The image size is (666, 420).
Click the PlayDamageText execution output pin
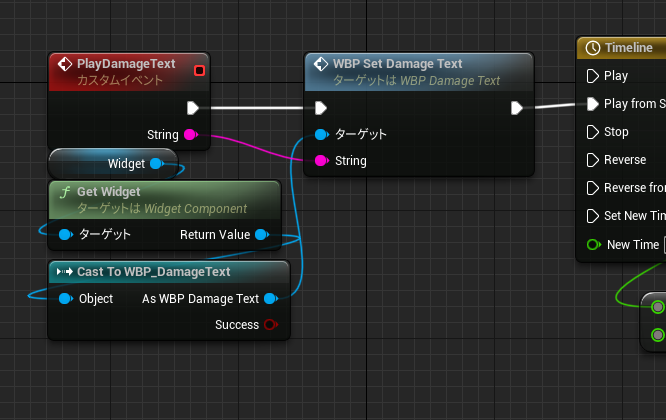193,108
